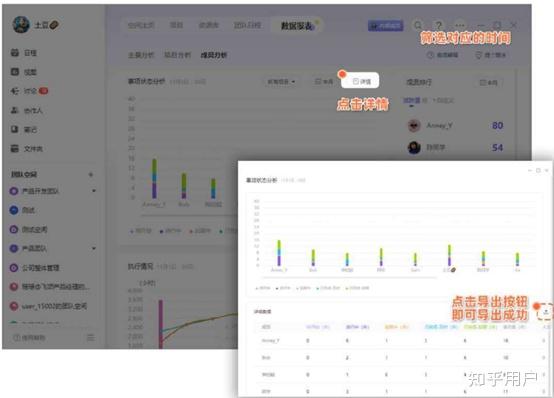The width and height of the screenshot is (554, 398).
Task: Open the user_15002 team space
Action: tap(48, 306)
